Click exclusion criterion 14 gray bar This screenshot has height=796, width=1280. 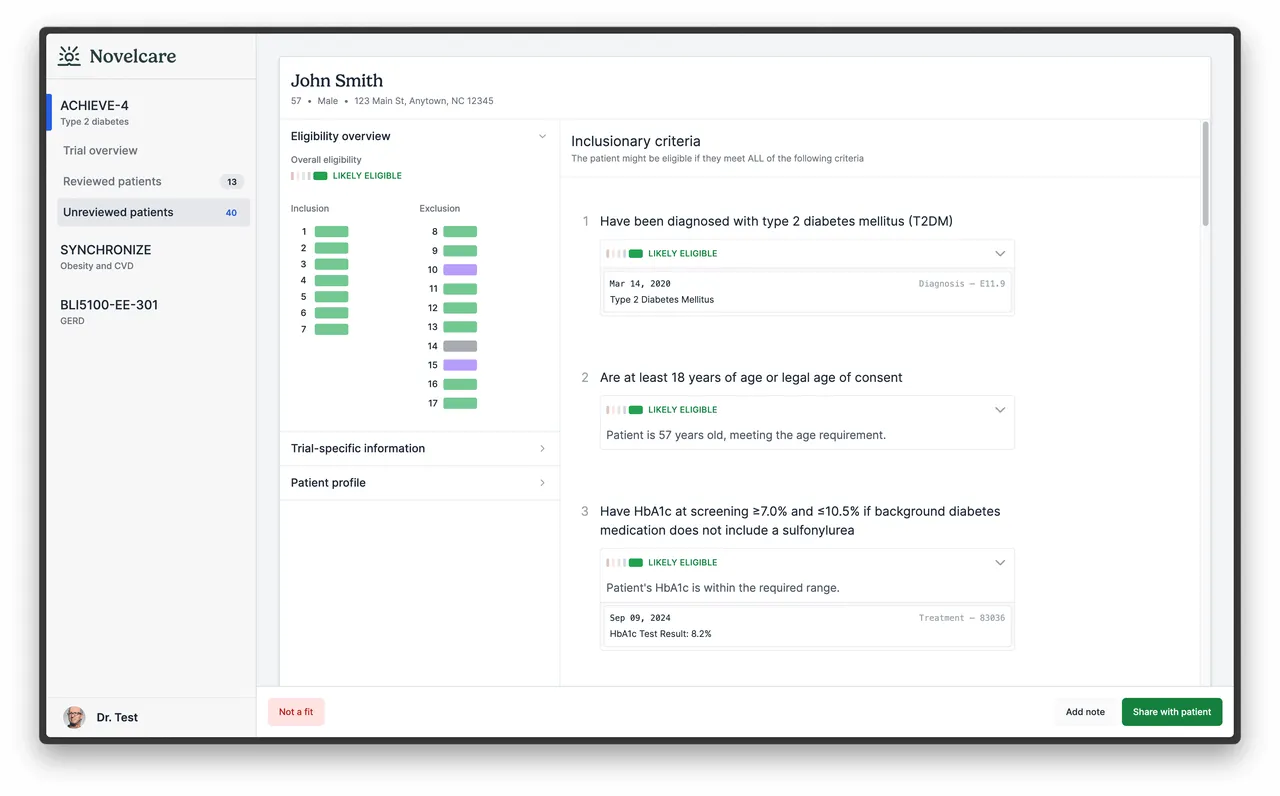(460, 346)
